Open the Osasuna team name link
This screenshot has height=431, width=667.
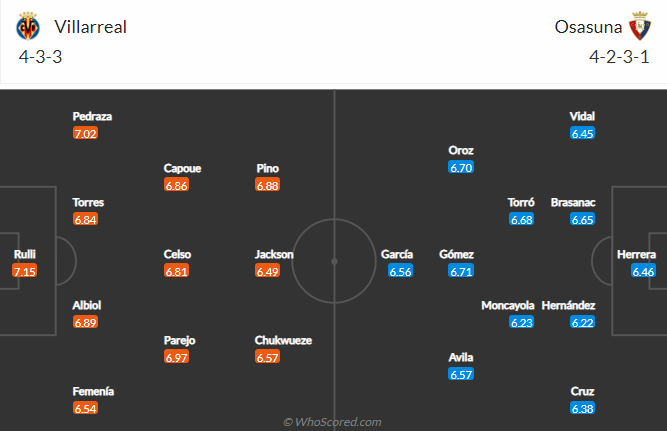click(x=586, y=27)
